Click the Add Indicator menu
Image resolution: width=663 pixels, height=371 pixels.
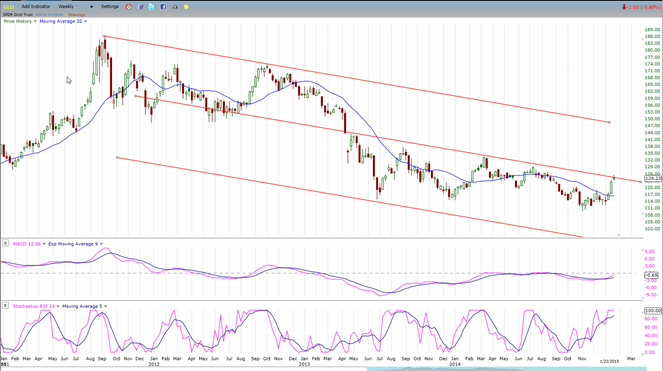[x=36, y=7]
